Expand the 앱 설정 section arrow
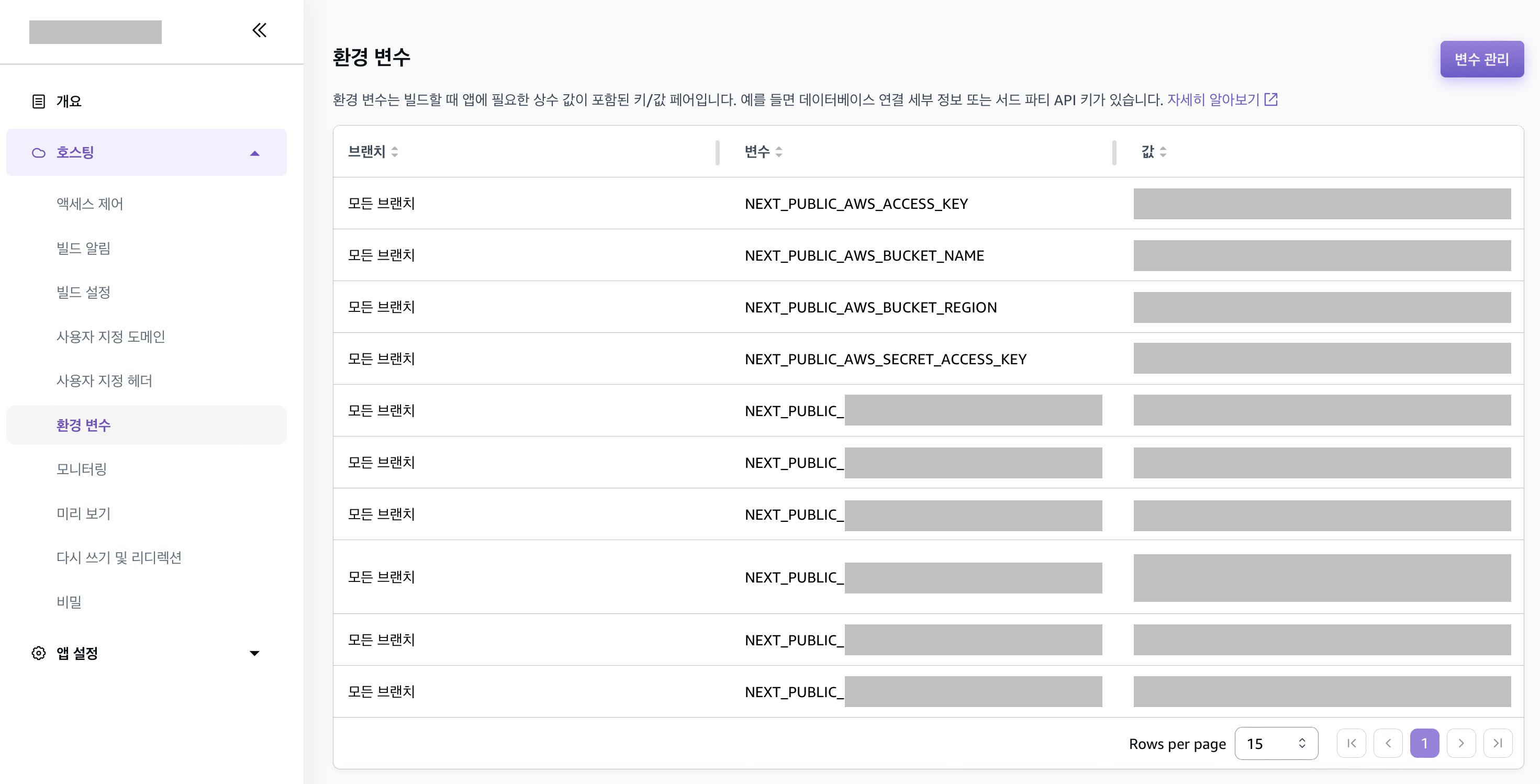The height and width of the screenshot is (784, 1540). [x=255, y=653]
